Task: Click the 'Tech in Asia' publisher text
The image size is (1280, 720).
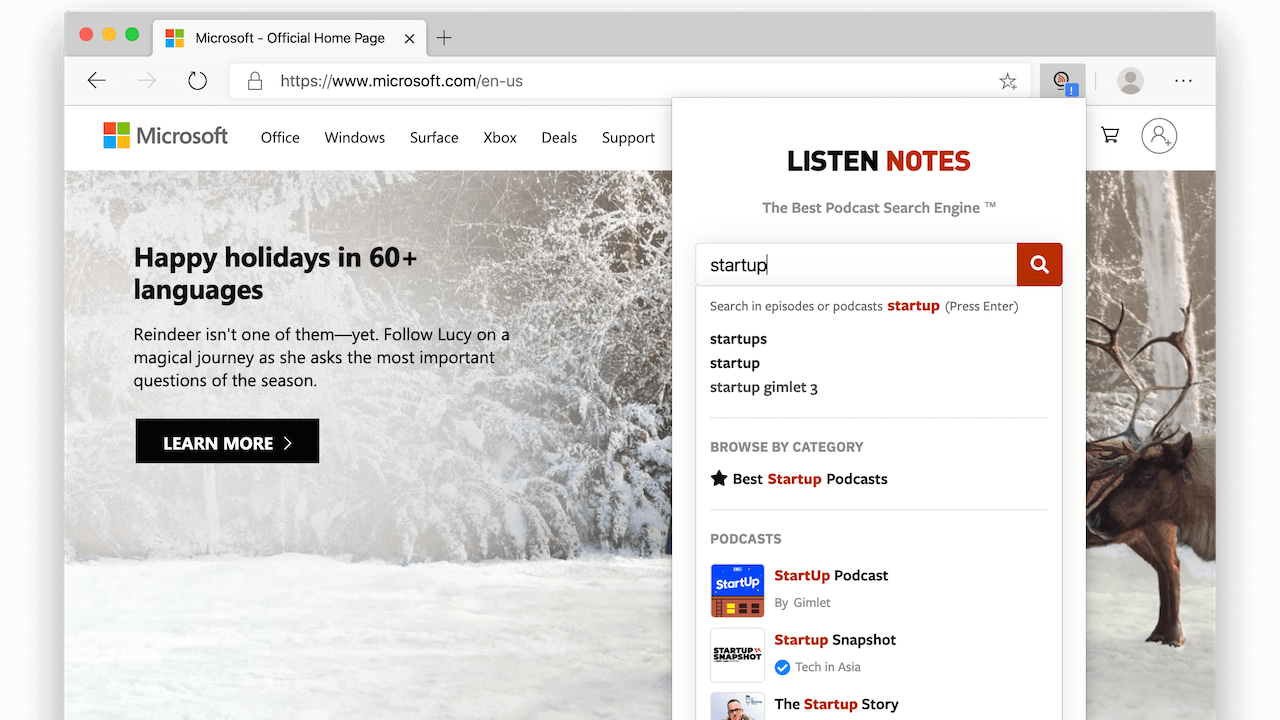Action: 828,667
